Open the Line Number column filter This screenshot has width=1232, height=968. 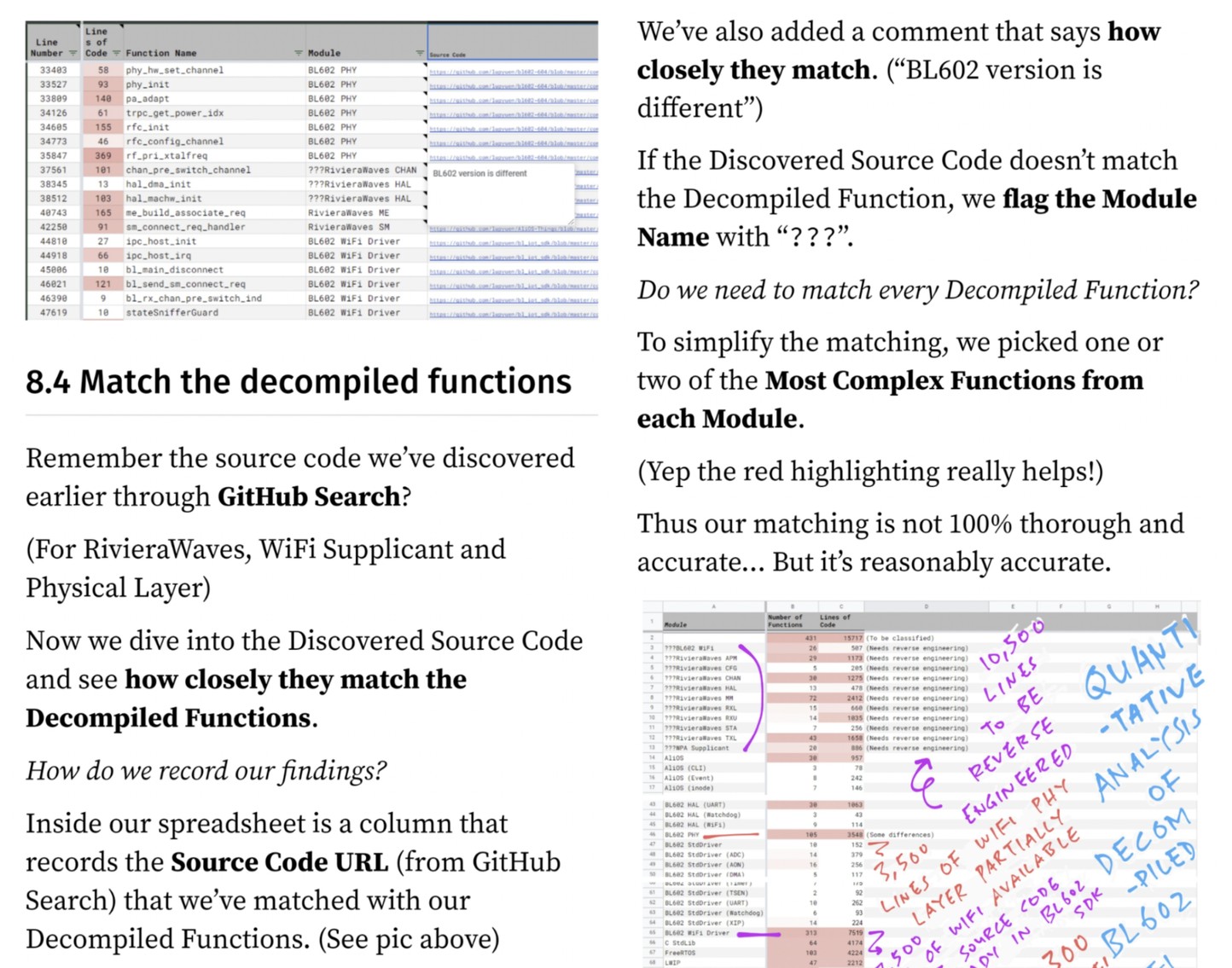click(x=73, y=53)
